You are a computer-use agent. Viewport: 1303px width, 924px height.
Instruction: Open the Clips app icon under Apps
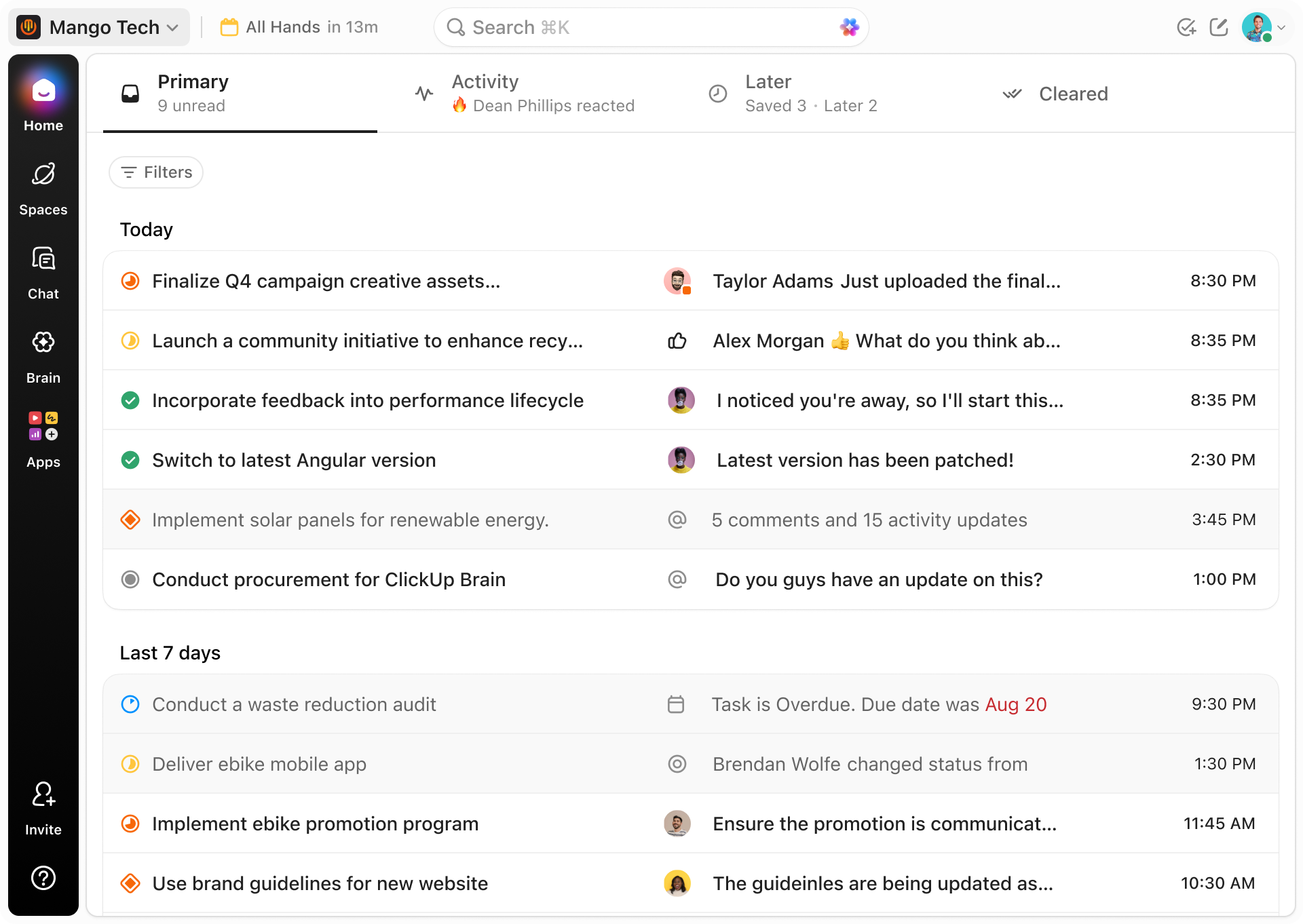point(35,418)
